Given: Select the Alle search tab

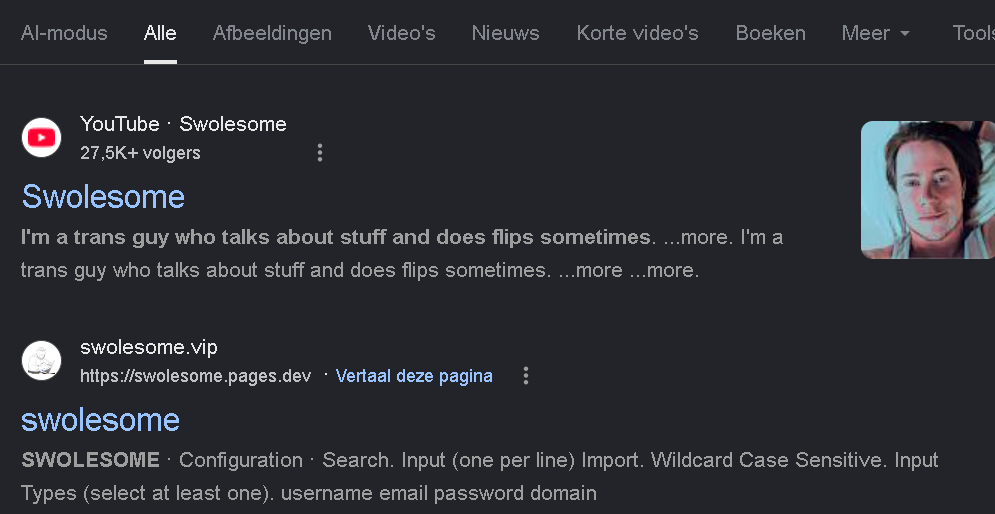Looking at the screenshot, I should click(x=160, y=33).
